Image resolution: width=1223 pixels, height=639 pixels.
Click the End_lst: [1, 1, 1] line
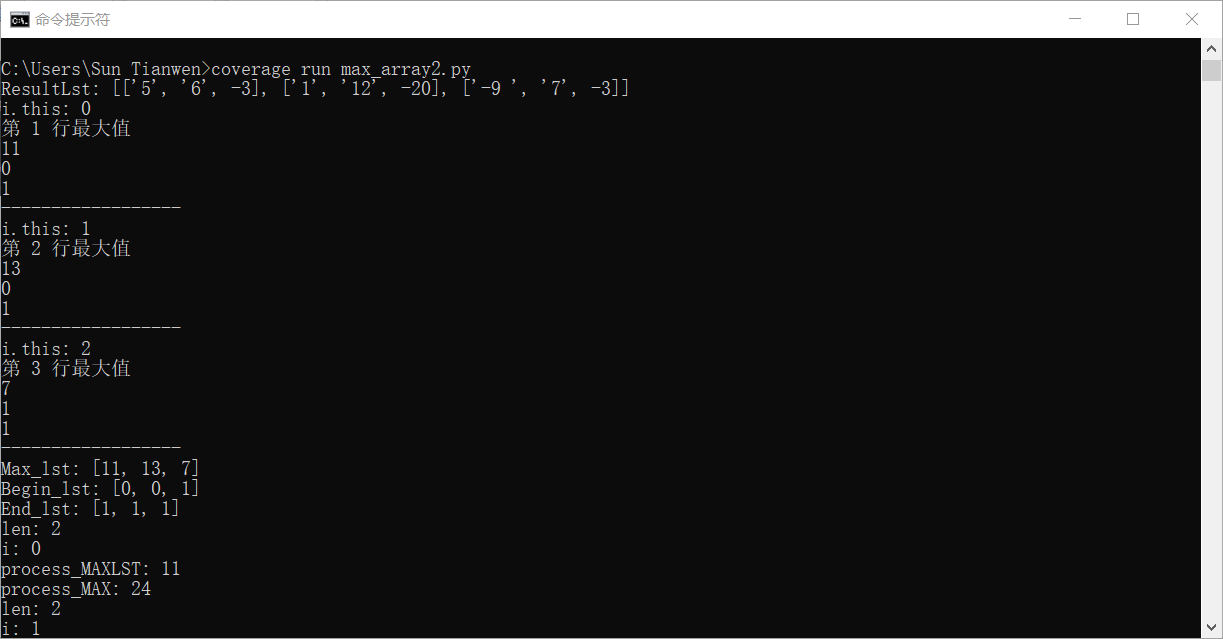pyautogui.click(x=91, y=509)
